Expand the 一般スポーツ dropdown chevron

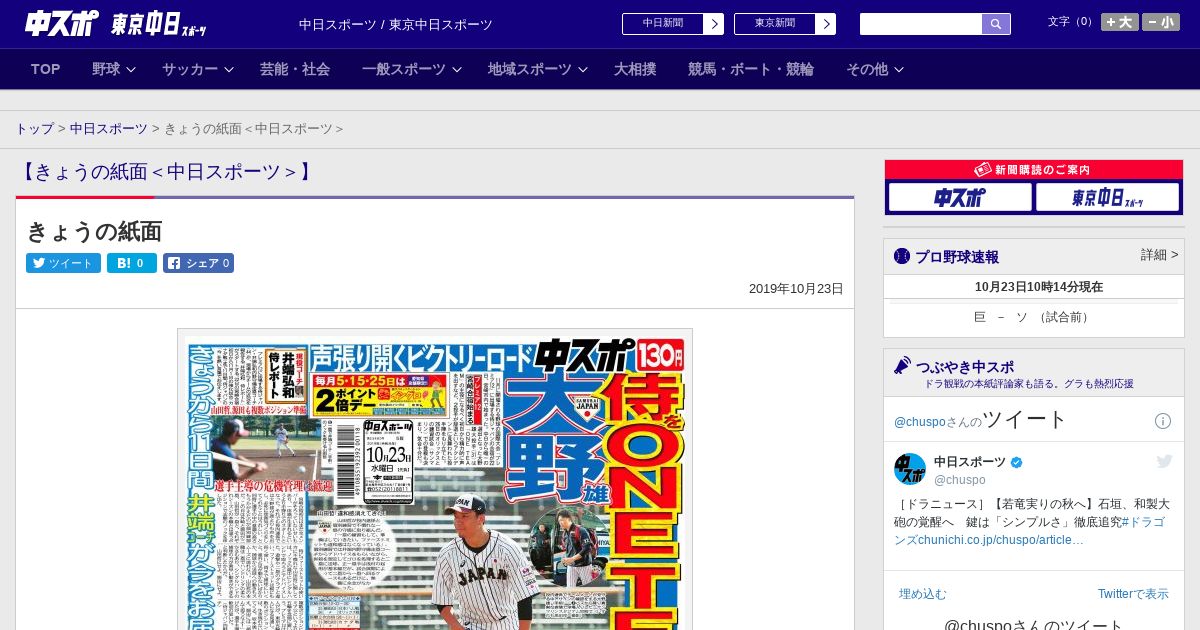pos(457,69)
